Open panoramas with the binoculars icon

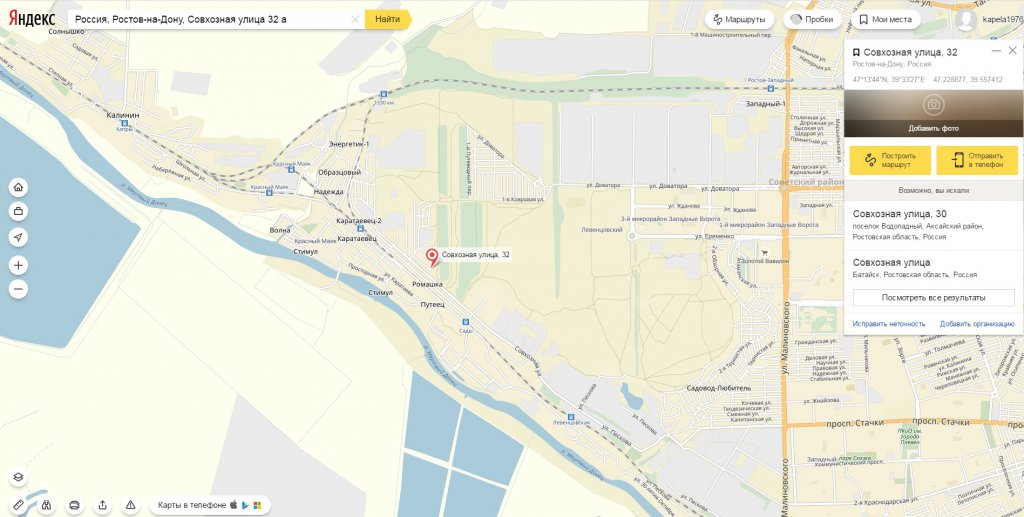46,505
